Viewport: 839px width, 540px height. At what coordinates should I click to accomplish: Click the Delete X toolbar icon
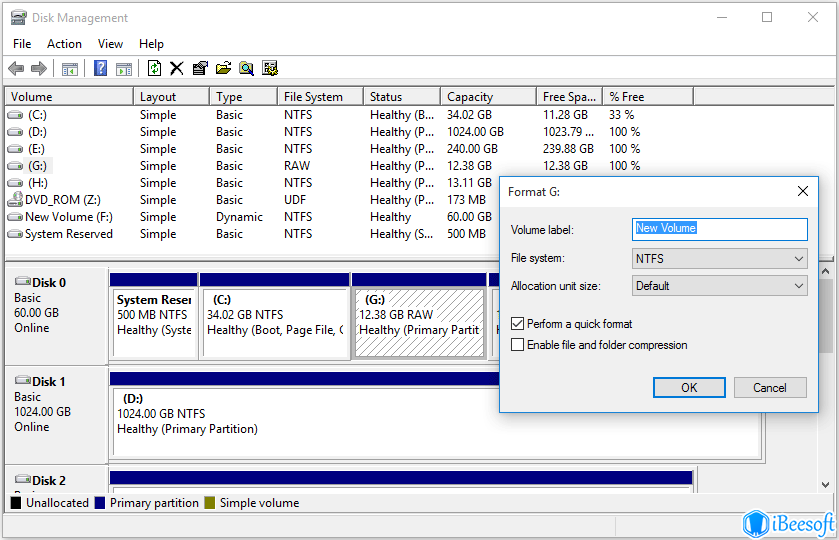(177, 68)
